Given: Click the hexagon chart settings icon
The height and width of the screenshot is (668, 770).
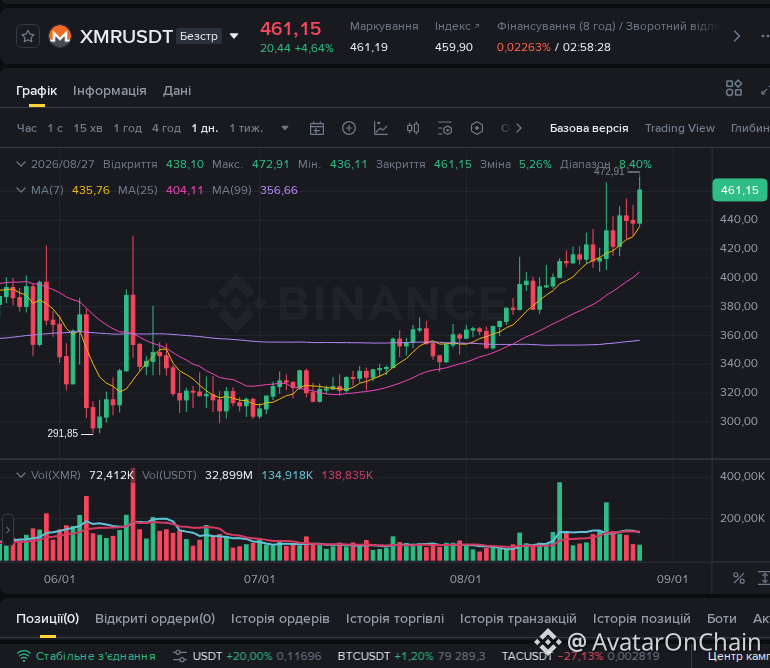Looking at the screenshot, I should coord(477,128).
